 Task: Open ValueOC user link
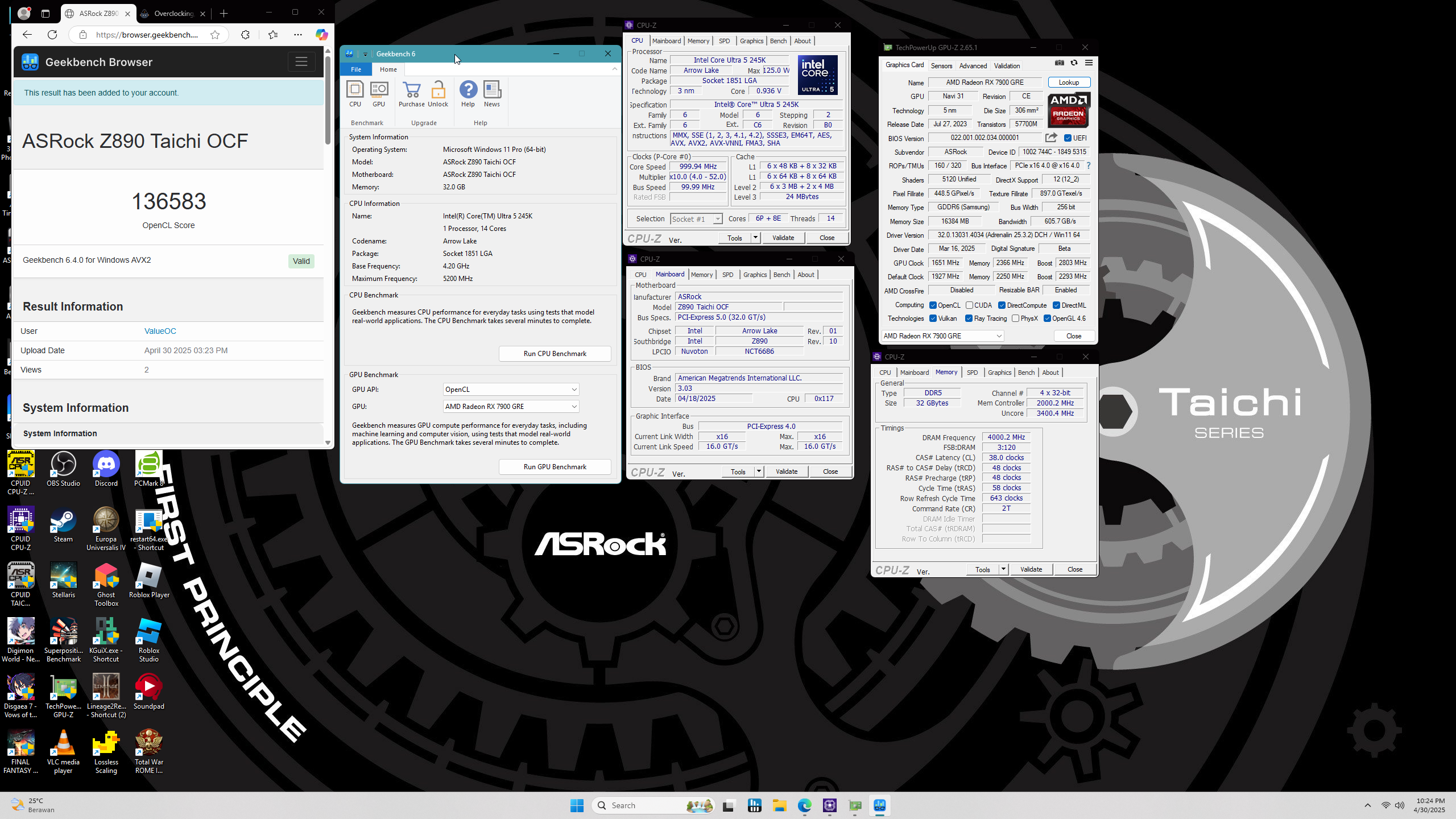[160, 331]
